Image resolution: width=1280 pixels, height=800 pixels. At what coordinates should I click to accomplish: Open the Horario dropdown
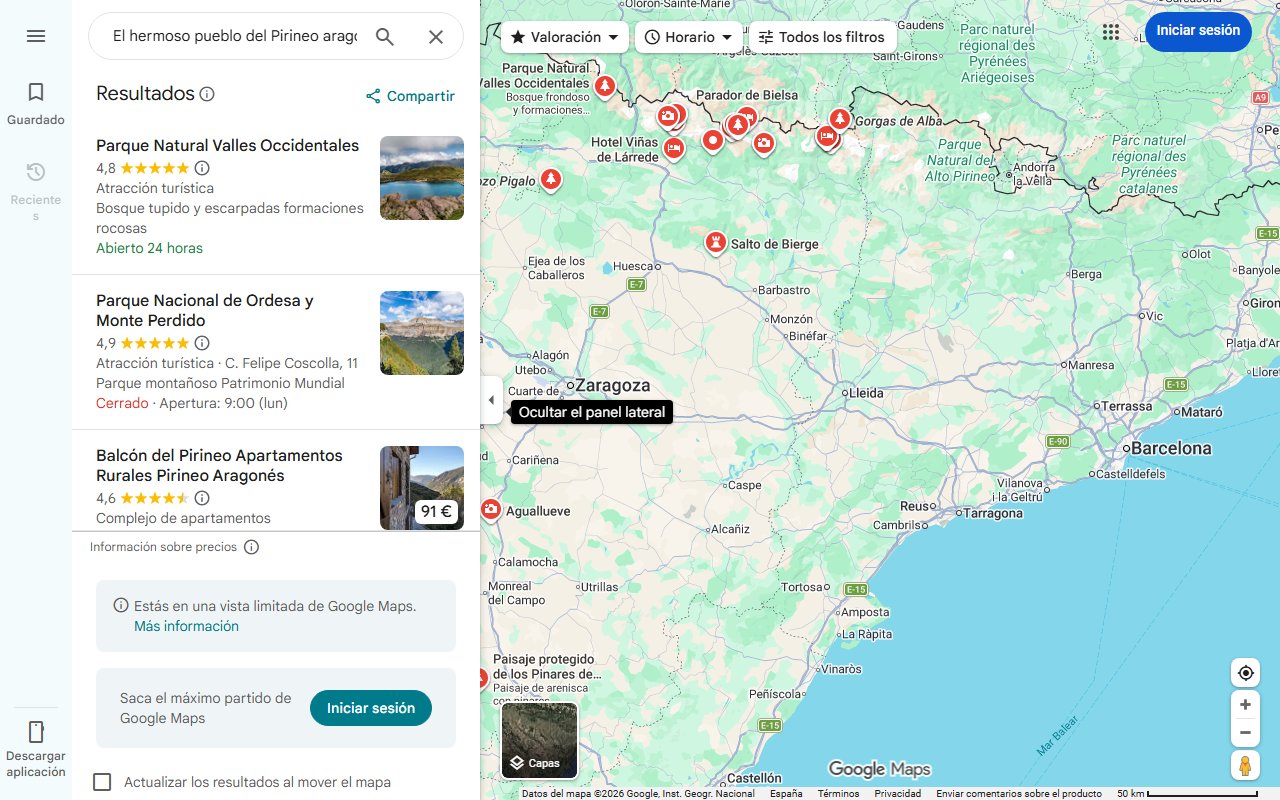pyautogui.click(x=688, y=36)
